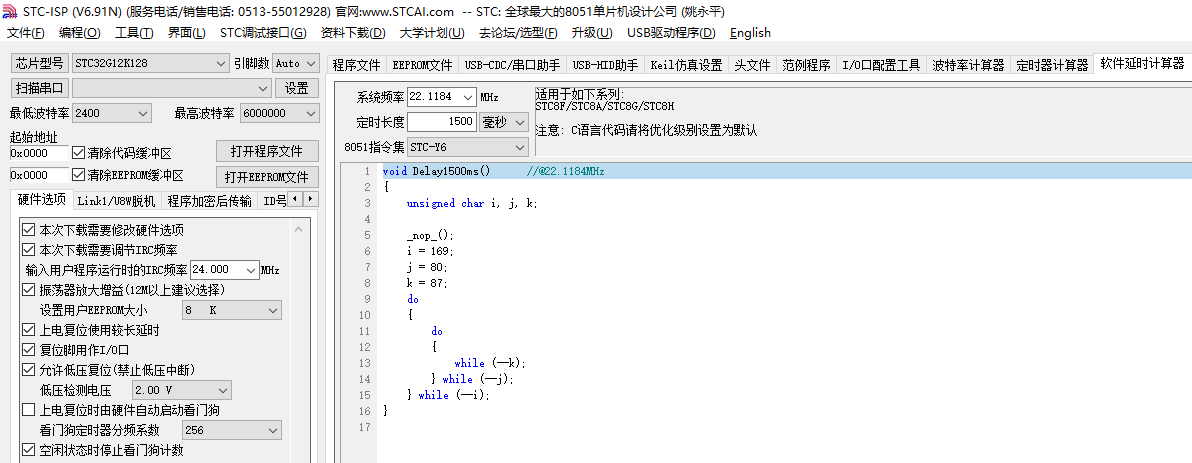Switch to the USB-HID助手 tab
Viewport: 1192px width, 463px height.
pyautogui.click(x=605, y=65)
